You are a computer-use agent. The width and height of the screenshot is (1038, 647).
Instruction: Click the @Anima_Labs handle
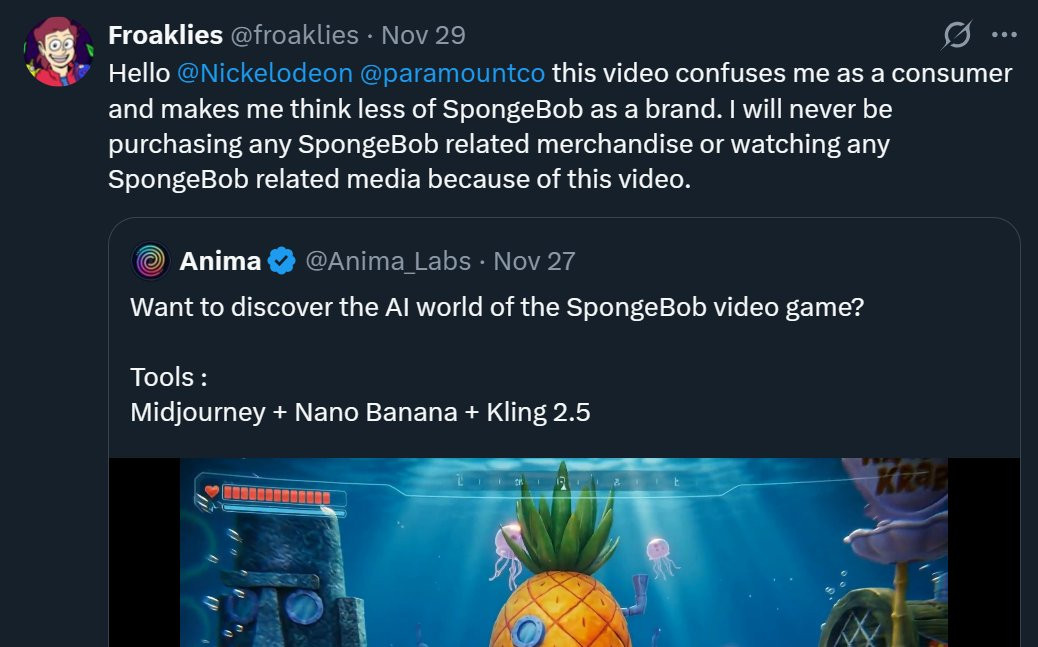pos(387,262)
